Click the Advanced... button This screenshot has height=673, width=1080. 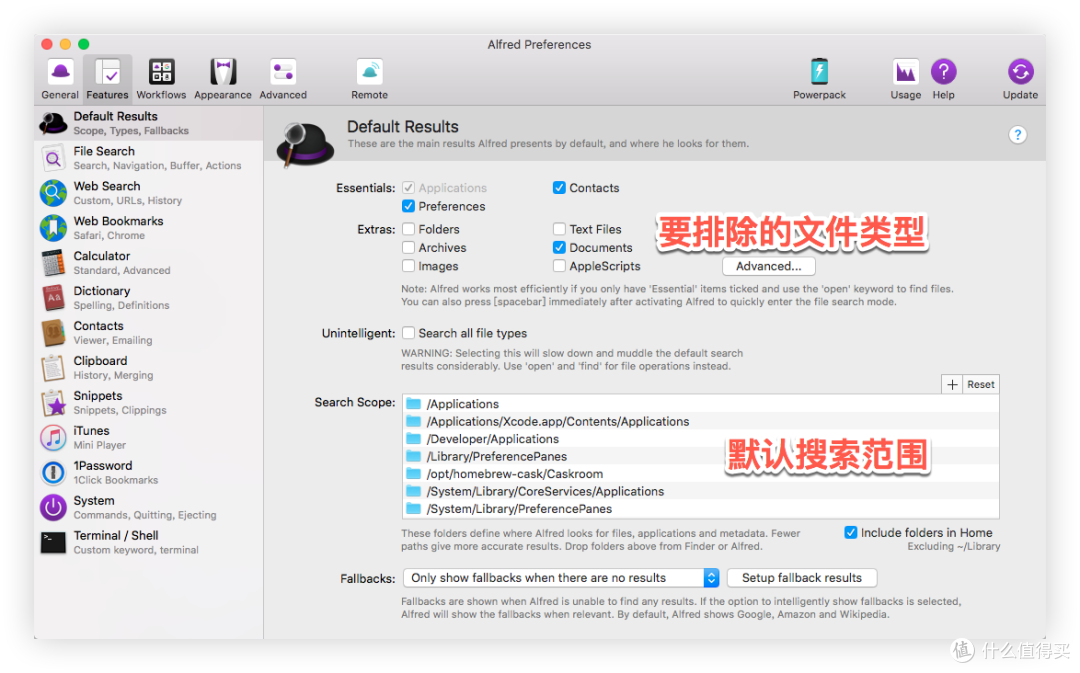(769, 267)
